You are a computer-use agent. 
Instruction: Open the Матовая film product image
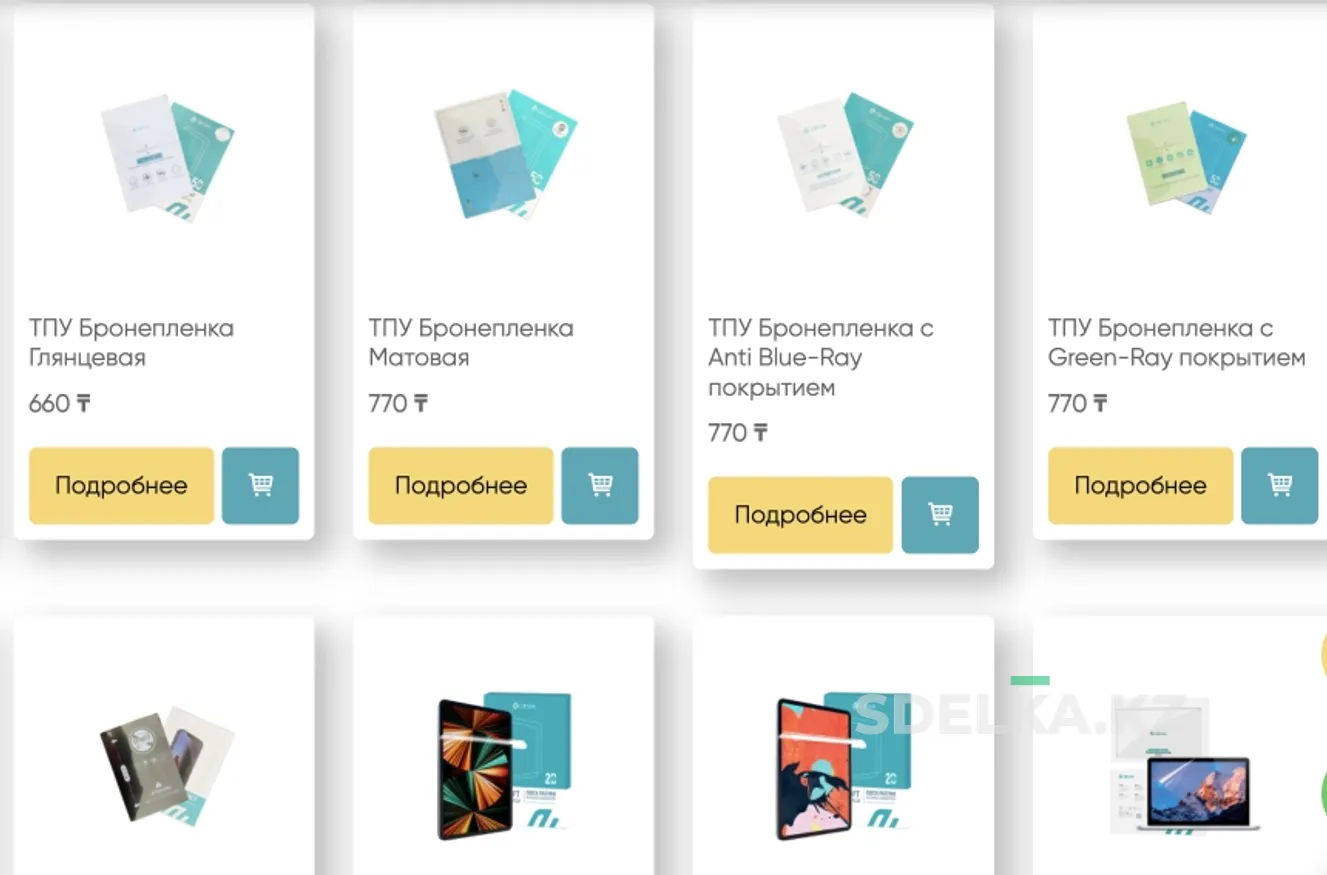pos(505,154)
